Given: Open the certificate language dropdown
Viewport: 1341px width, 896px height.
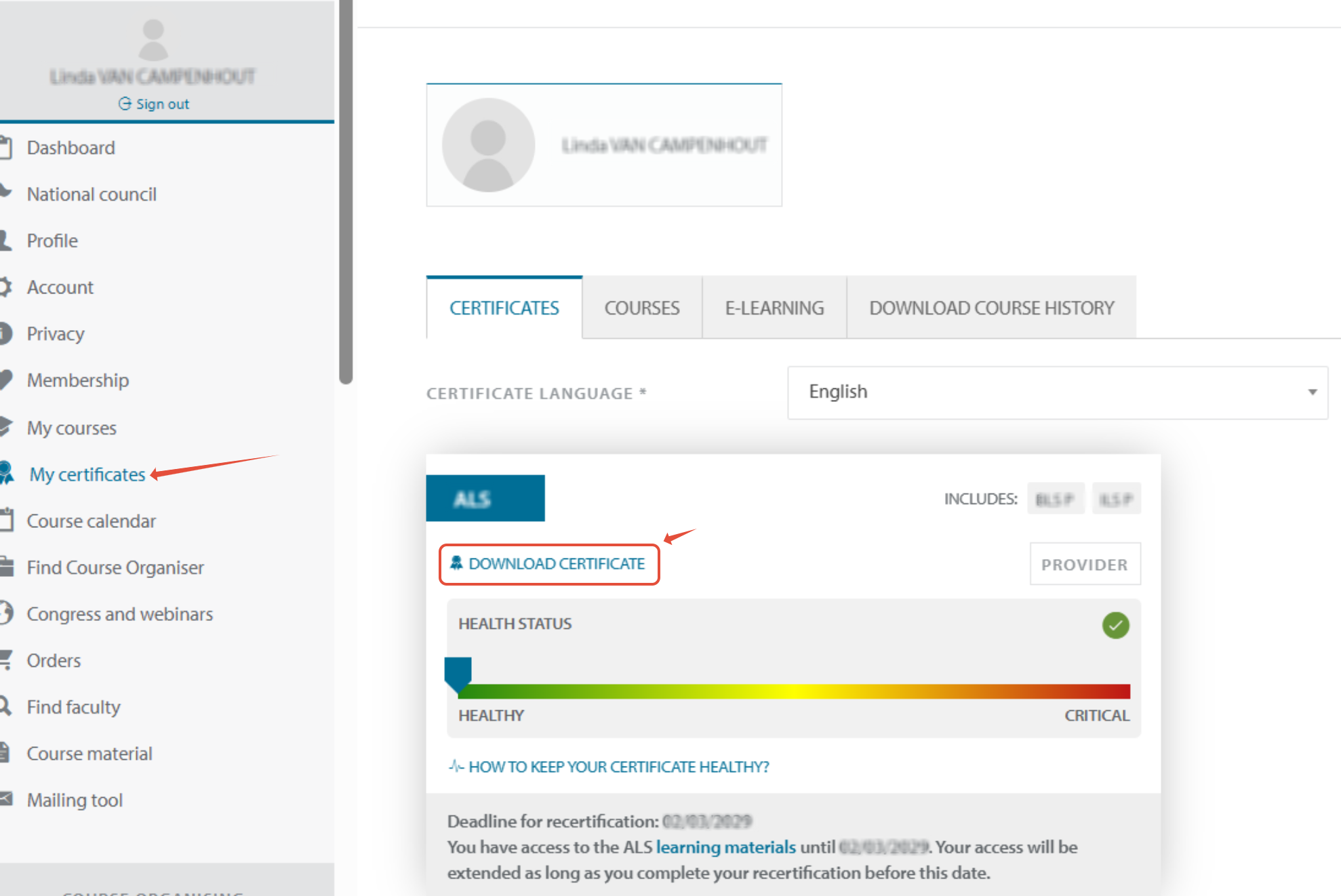Looking at the screenshot, I should 1057,392.
